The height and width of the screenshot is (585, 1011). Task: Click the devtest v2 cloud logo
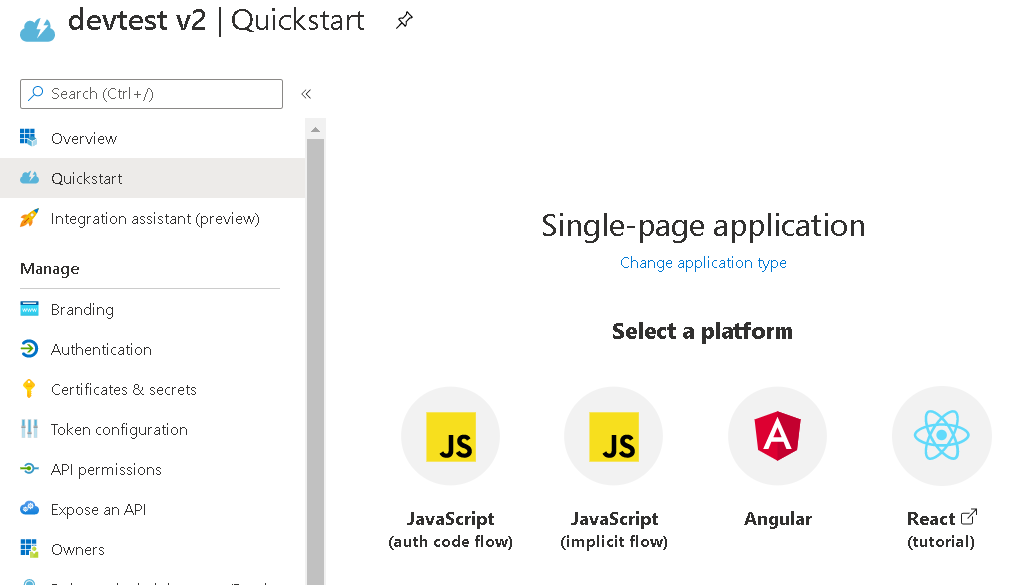[x=37, y=30]
